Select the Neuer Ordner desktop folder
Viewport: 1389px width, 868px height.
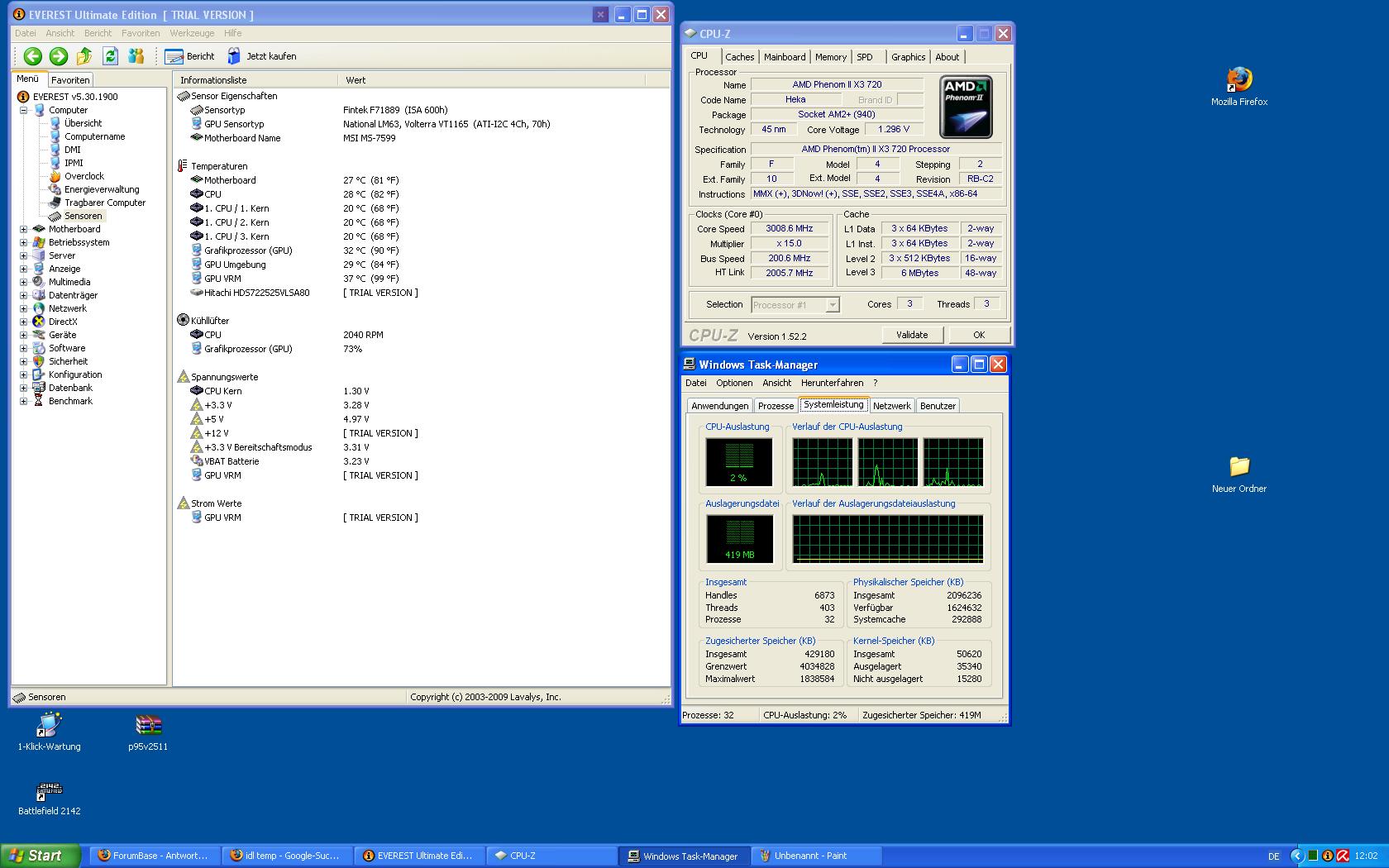(x=1239, y=474)
